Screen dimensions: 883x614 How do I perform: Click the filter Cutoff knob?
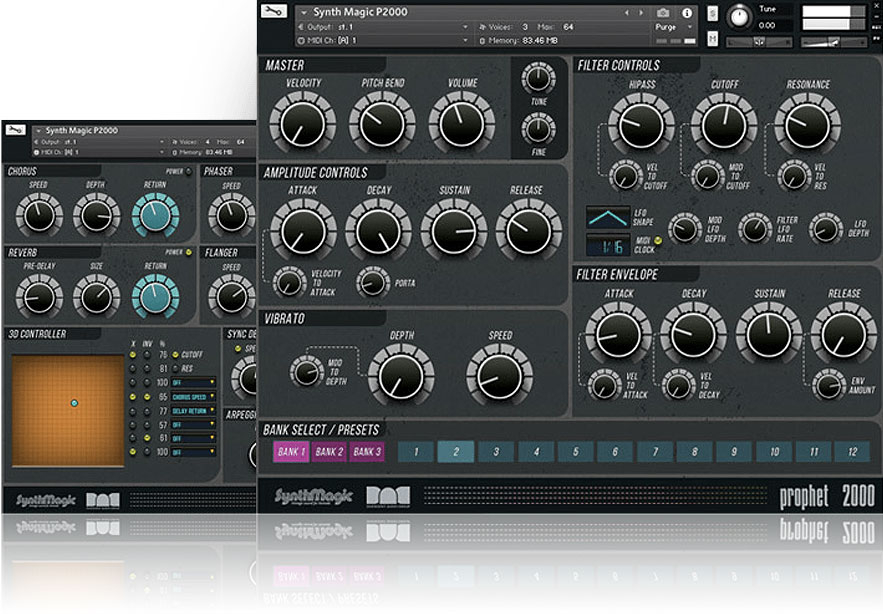tap(724, 125)
